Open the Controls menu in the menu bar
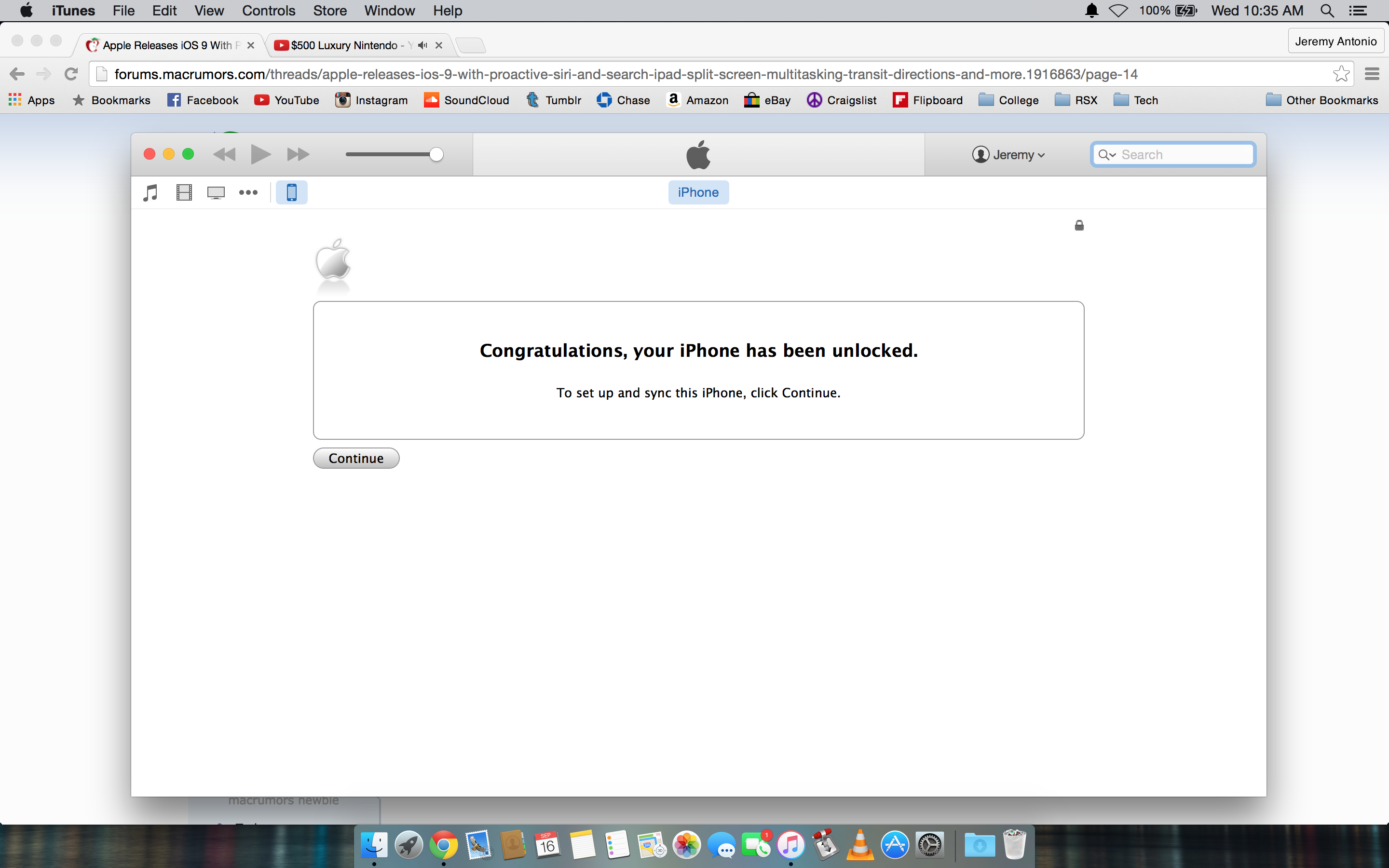1389x868 pixels. click(x=268, y=11)
